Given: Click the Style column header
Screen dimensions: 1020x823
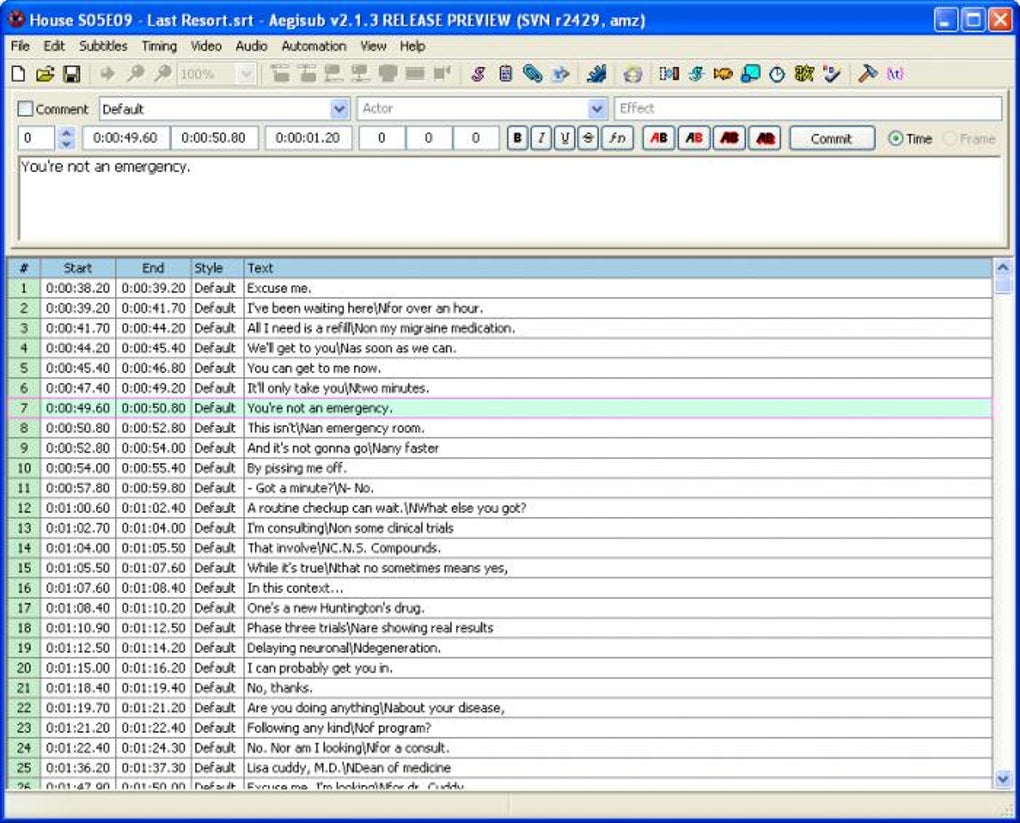Looking at the screenshot, I should (217, 268).
